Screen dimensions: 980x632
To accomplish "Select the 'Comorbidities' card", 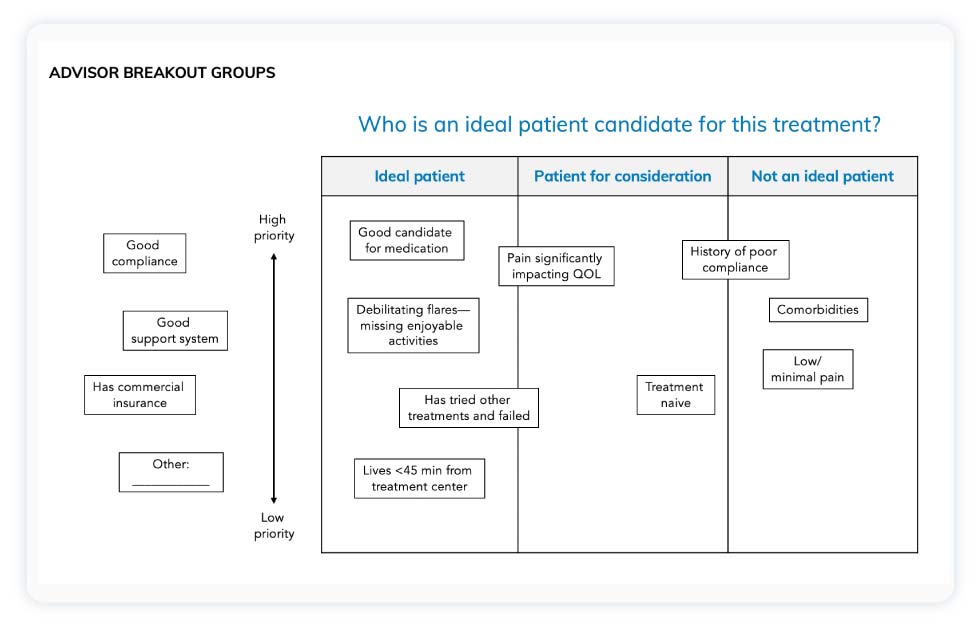I will pos(818,310).
